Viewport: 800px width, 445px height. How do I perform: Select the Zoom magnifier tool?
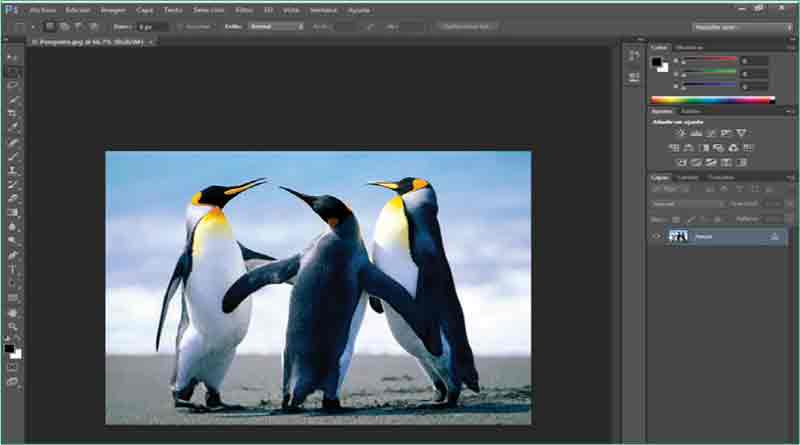coord(13,326)
